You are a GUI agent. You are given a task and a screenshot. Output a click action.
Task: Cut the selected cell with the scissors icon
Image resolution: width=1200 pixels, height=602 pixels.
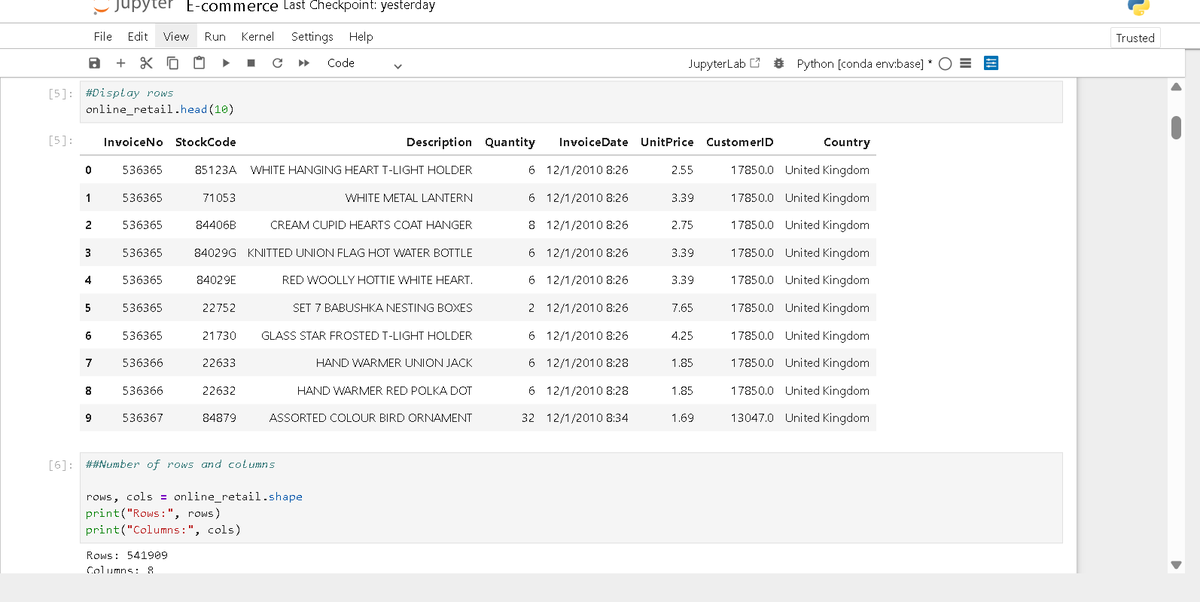(x=146, y=63)
